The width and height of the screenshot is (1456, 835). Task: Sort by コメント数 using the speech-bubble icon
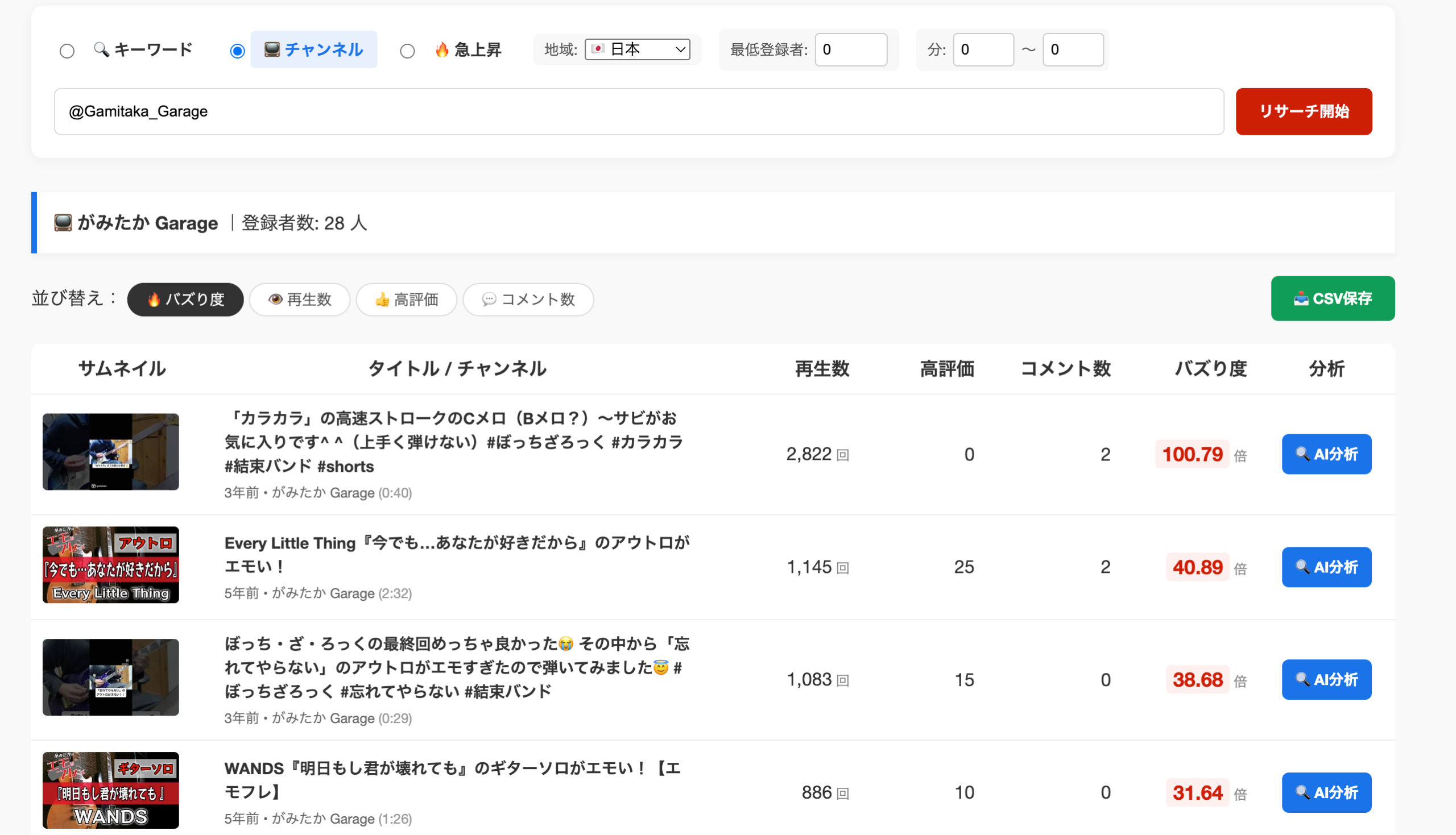coord(489,300)
